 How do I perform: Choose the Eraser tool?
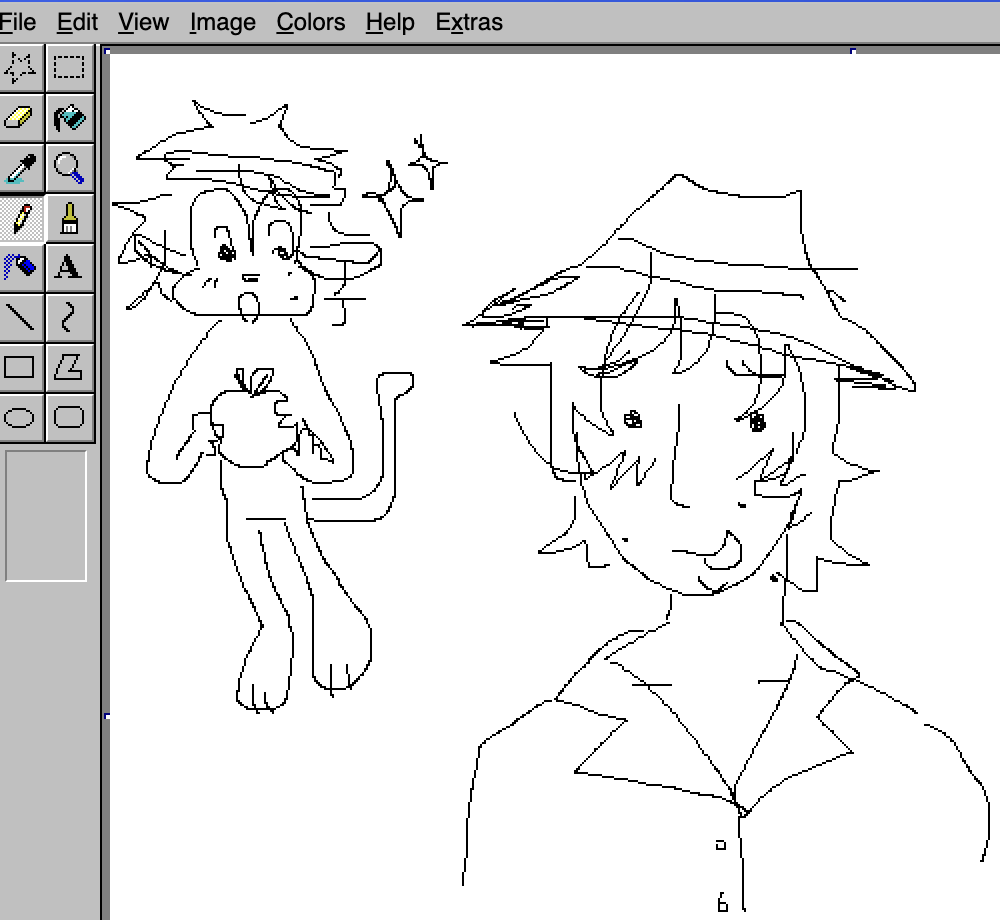point(20,118)
